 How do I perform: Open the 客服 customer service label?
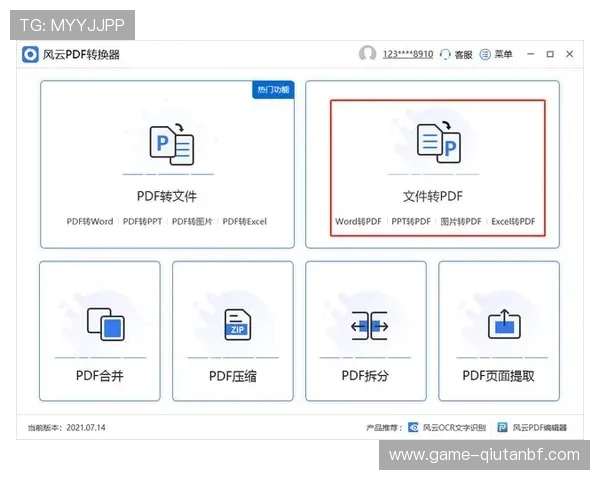click(463, 55)
